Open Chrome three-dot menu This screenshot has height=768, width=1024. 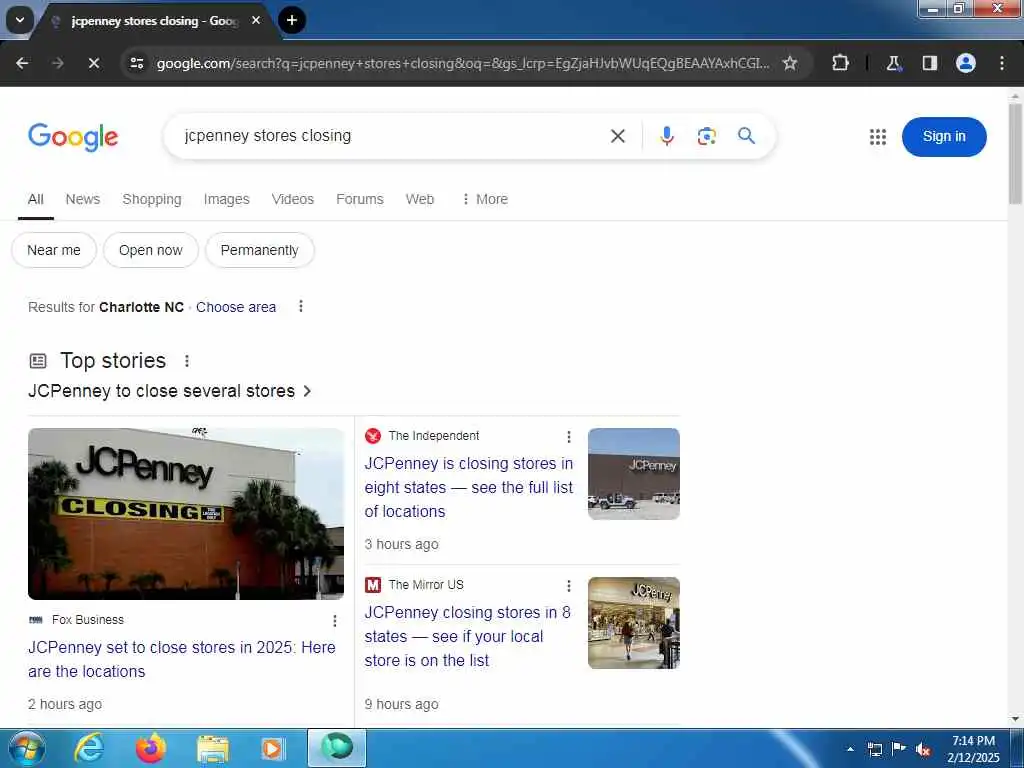[x=1002, y=63]
